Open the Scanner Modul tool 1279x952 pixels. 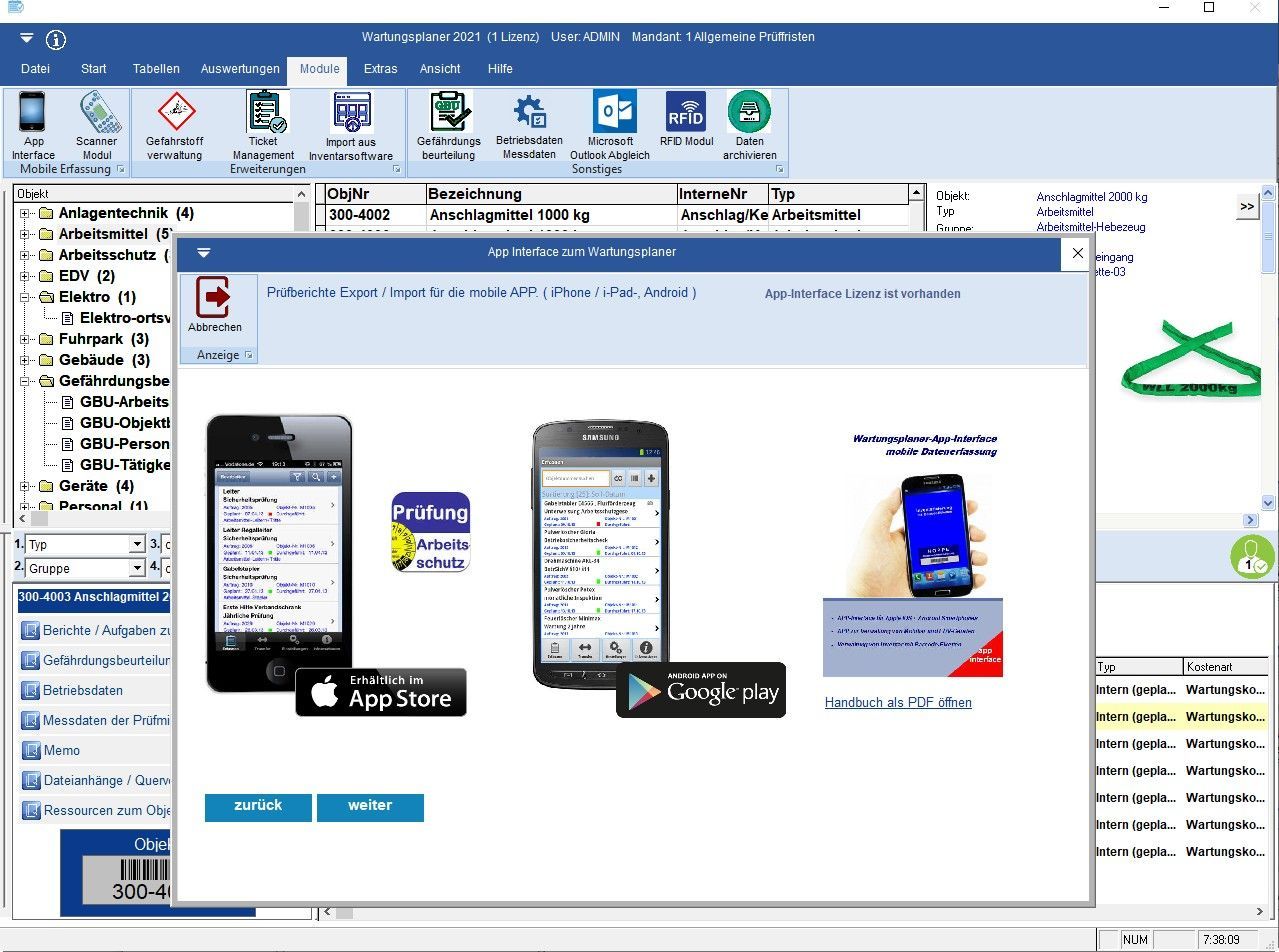[96, 125]
